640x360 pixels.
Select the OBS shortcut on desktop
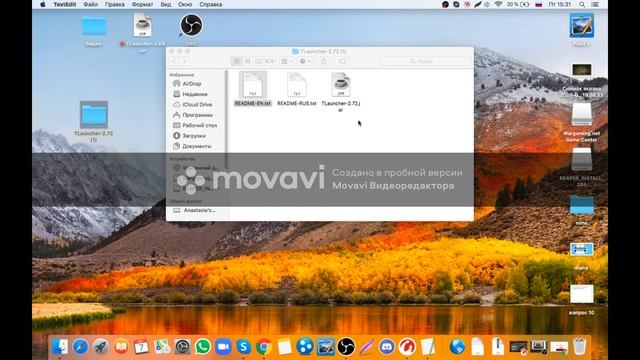191,29
